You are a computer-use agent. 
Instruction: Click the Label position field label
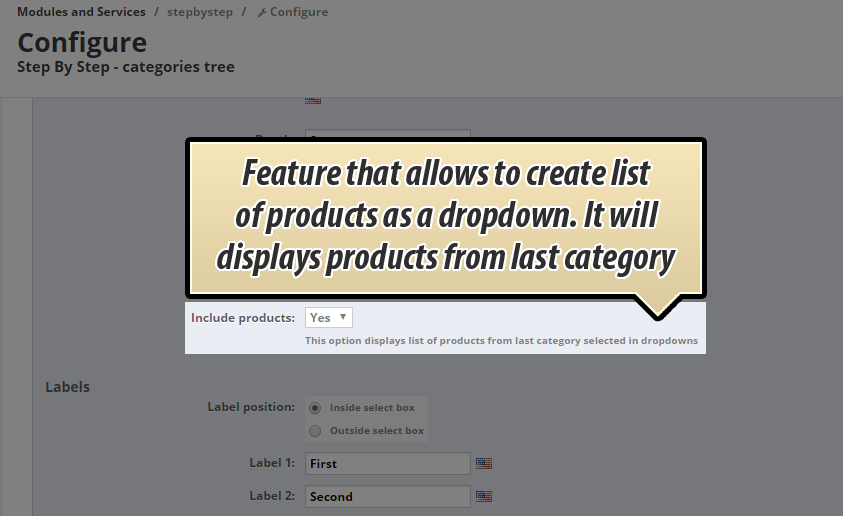(250, 407)
